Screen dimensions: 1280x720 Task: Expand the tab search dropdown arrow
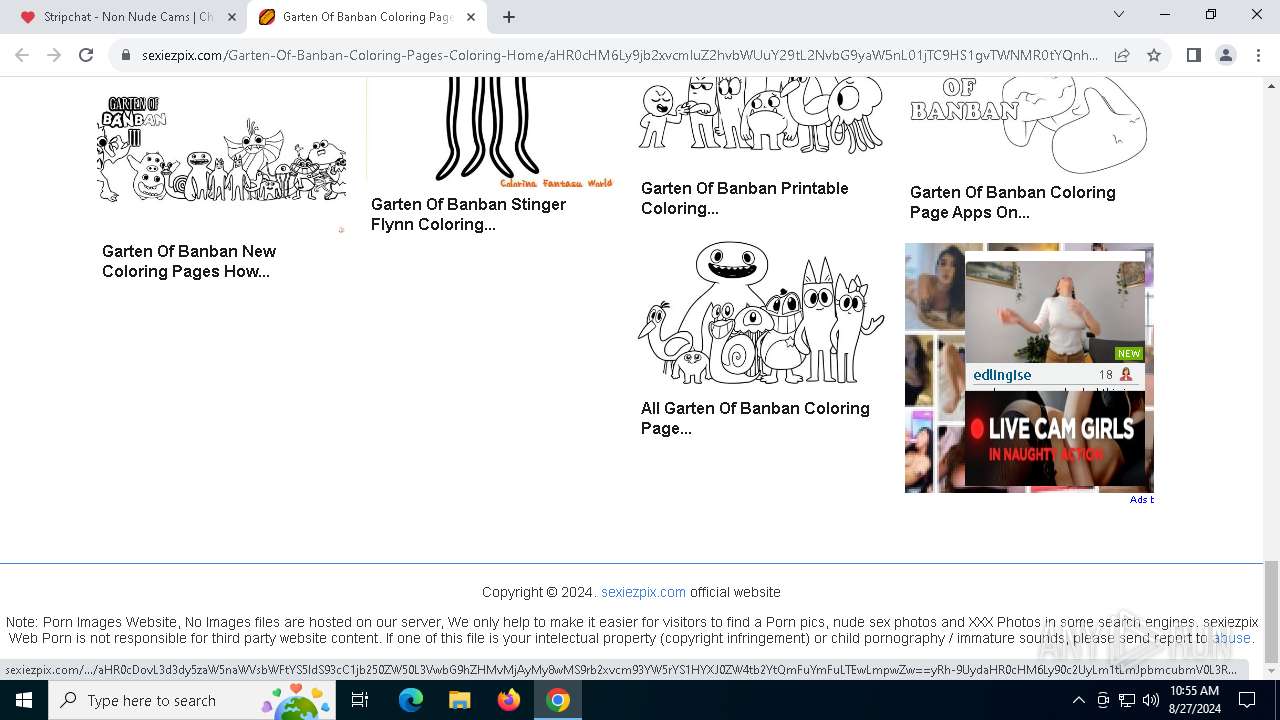click(x=1119, y=14)
